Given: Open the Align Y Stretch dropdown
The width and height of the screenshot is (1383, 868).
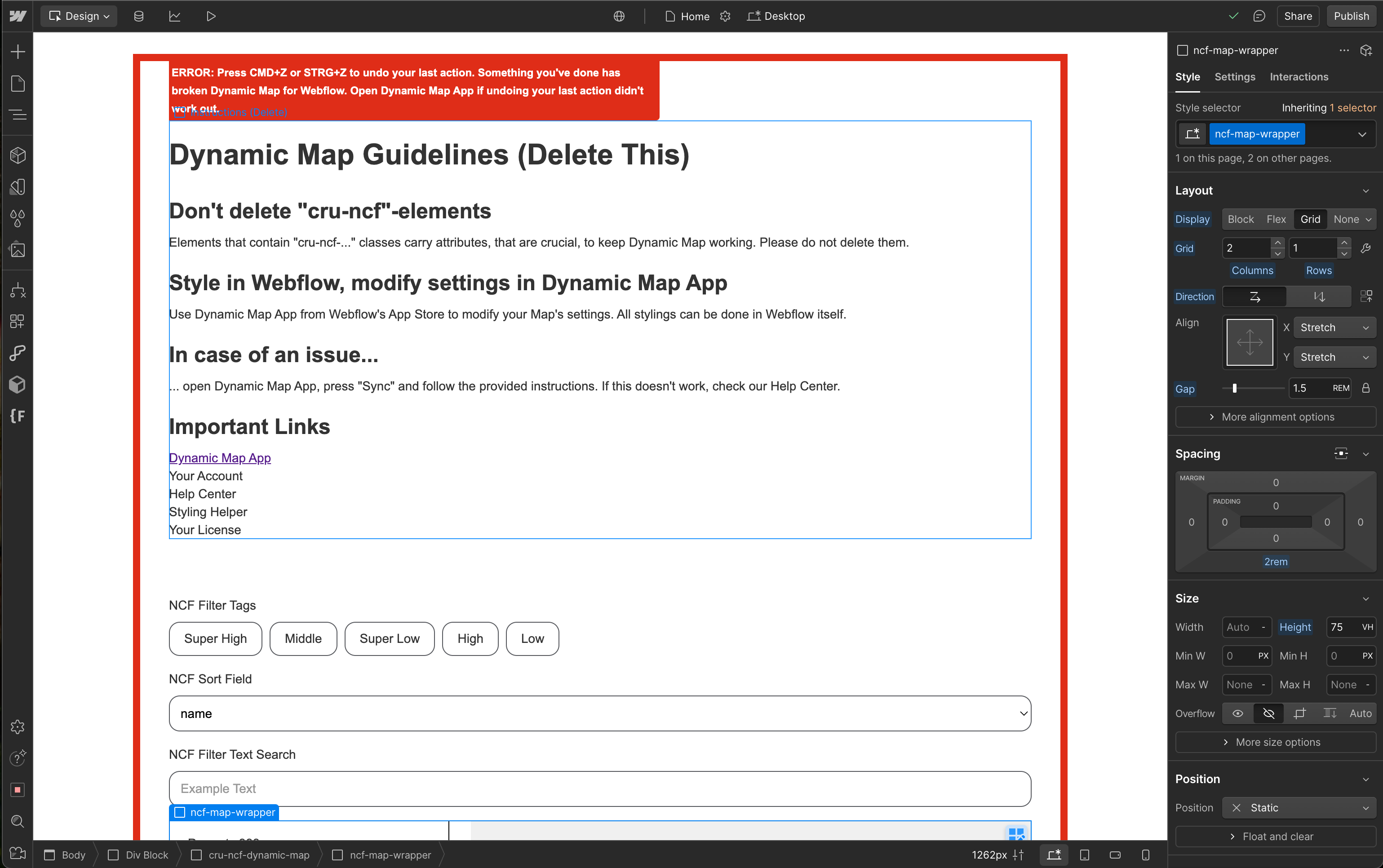Looking at the screenshot, I should [1334, 357].
